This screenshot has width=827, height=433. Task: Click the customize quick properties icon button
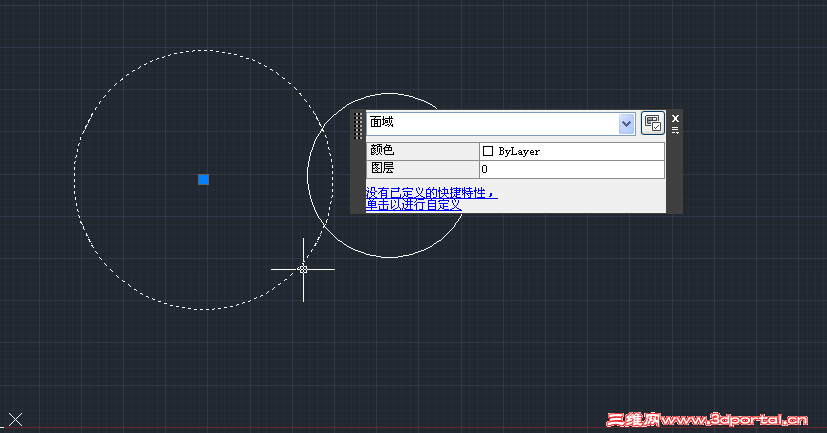pyautogui.click(x=652, y=123)
